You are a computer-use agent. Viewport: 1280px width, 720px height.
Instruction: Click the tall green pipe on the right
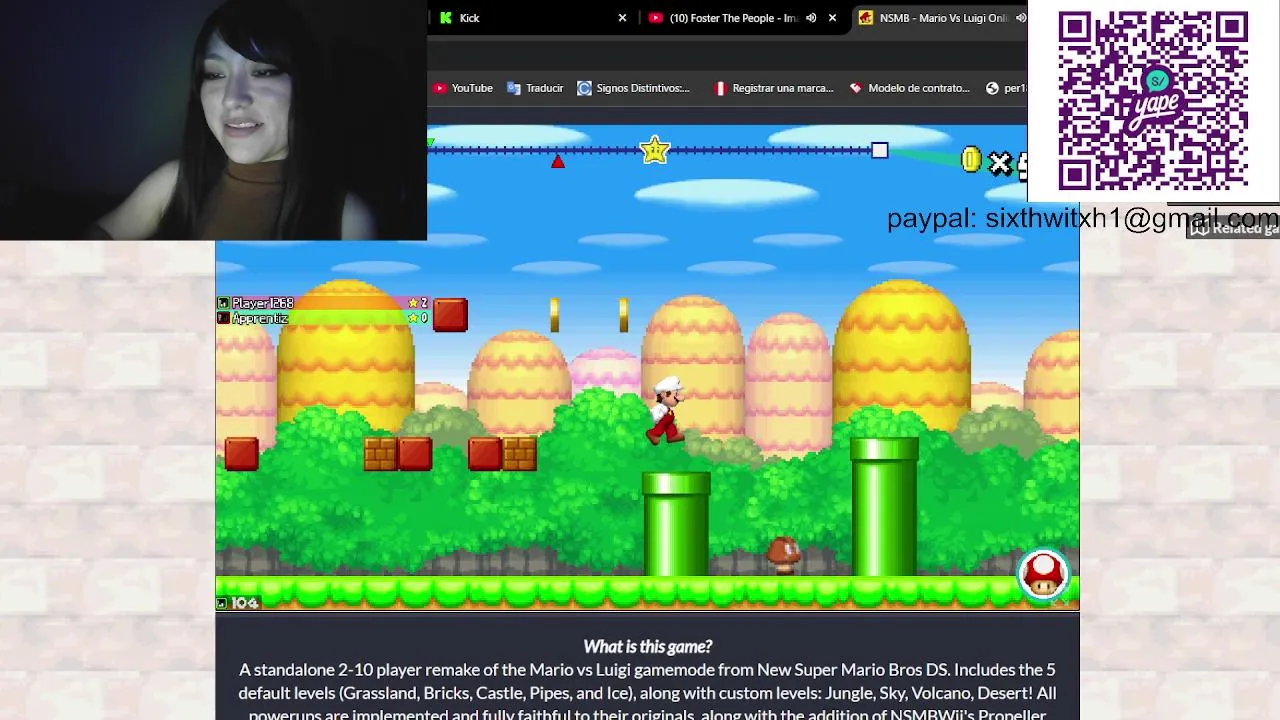click(x=884, y=507)
